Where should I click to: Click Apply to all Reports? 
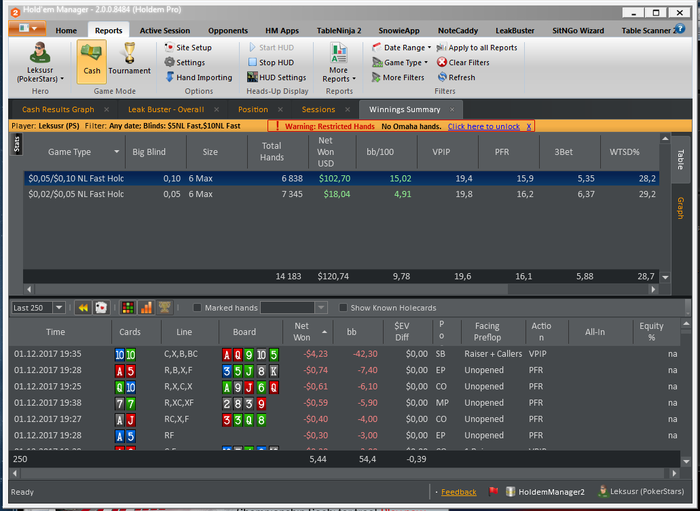477,47
